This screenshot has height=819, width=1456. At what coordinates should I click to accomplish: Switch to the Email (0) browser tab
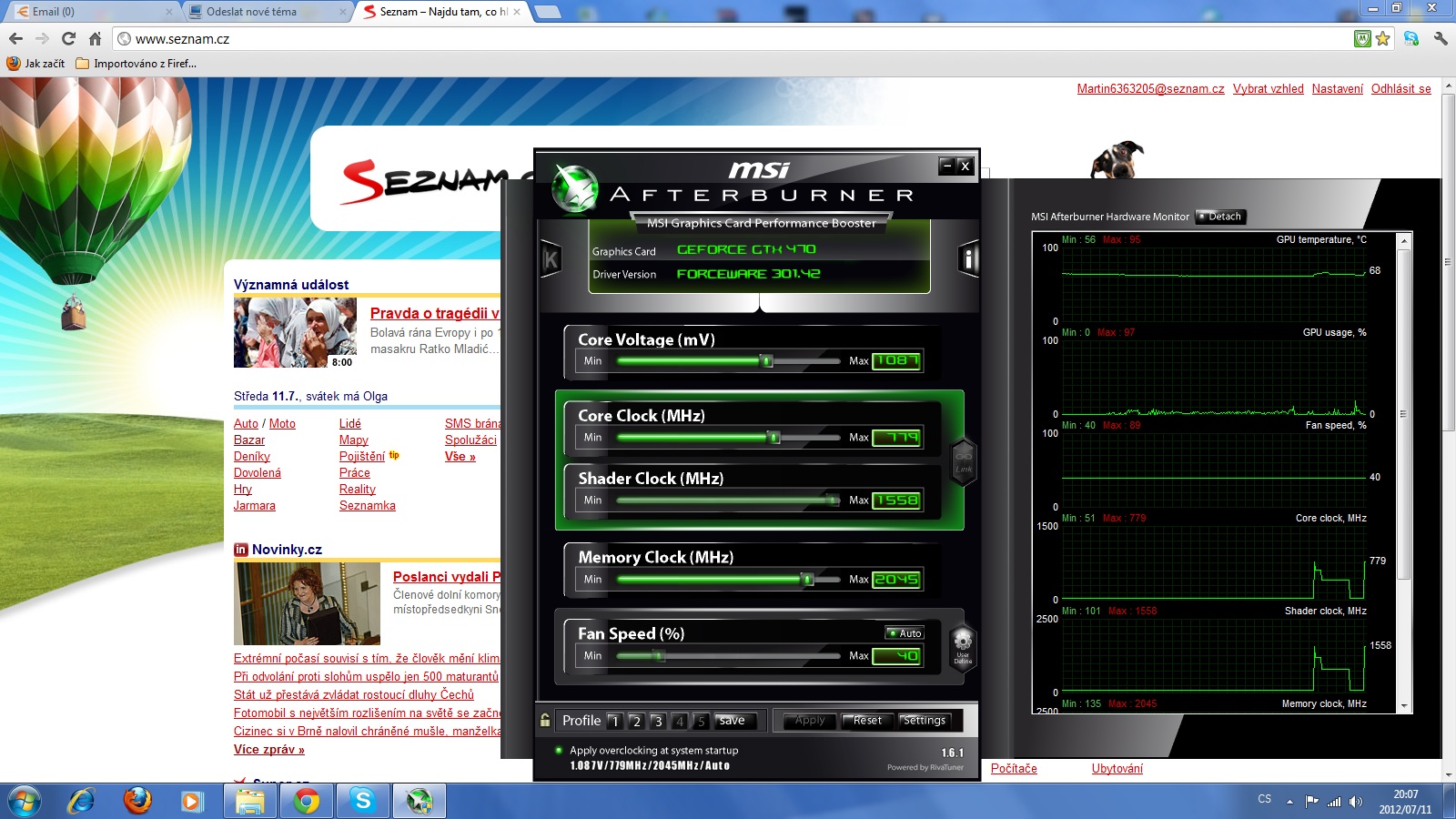(91, 12)
